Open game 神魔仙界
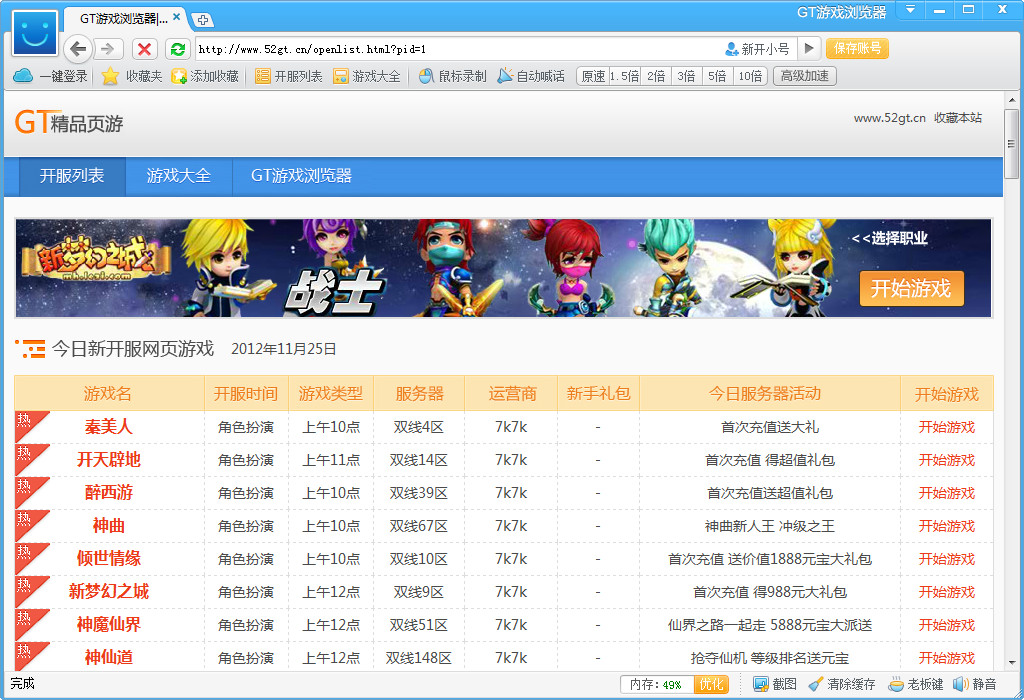 (108, 624)
